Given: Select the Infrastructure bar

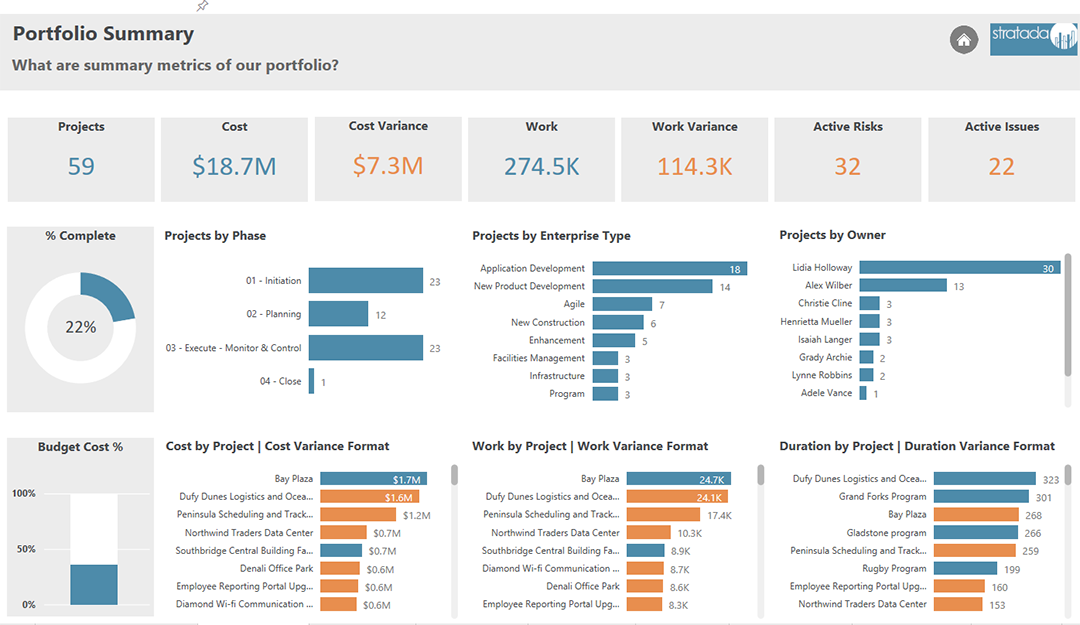Looking at the screenshot, I should (x=605, y=376).
